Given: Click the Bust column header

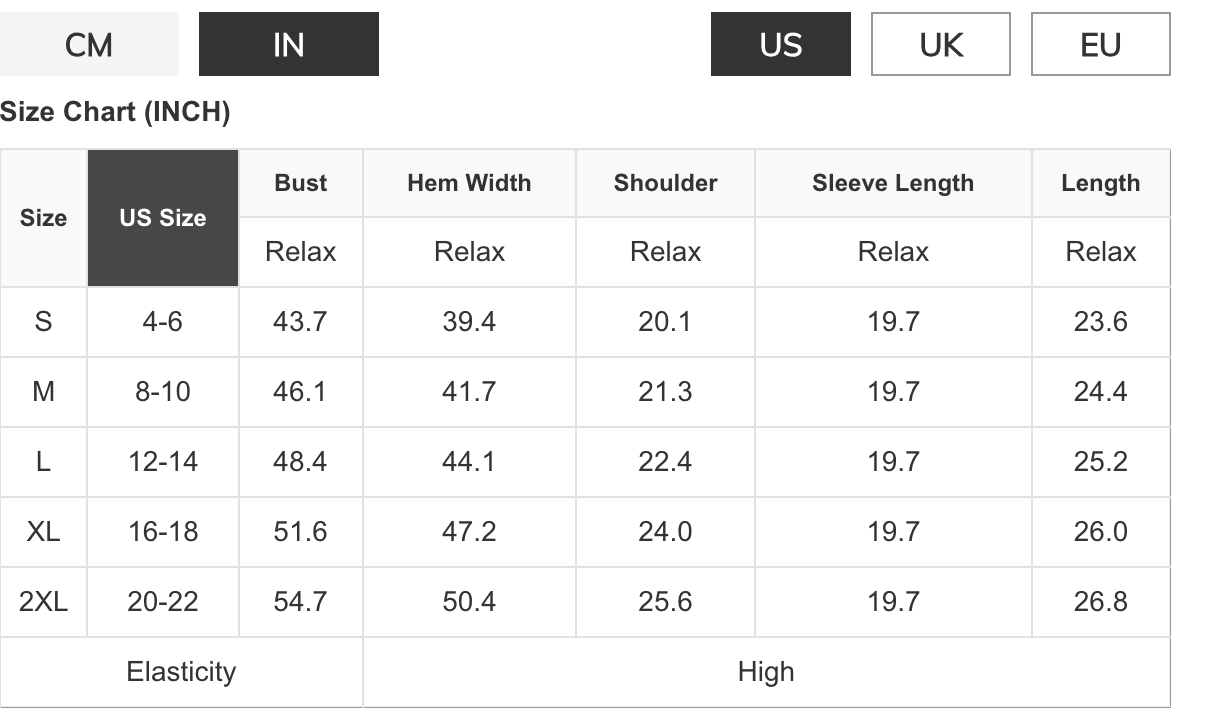Looking at the screenshot, I should 301,183.
